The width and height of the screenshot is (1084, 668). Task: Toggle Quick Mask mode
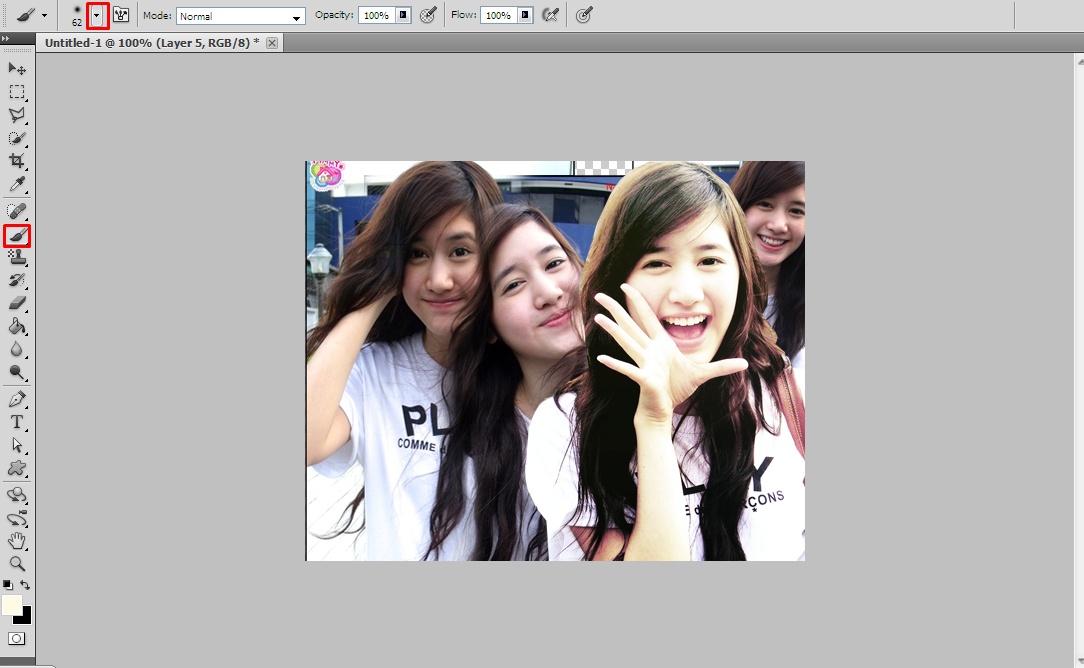click(17, 638)
